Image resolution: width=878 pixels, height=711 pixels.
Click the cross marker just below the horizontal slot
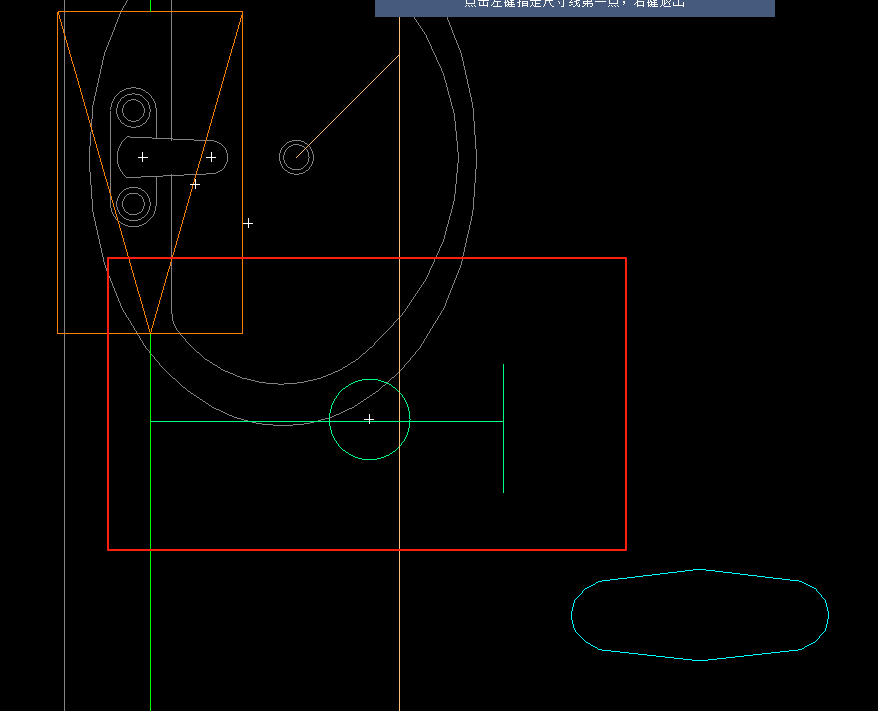pyautogui.click(x=195, y=184)
